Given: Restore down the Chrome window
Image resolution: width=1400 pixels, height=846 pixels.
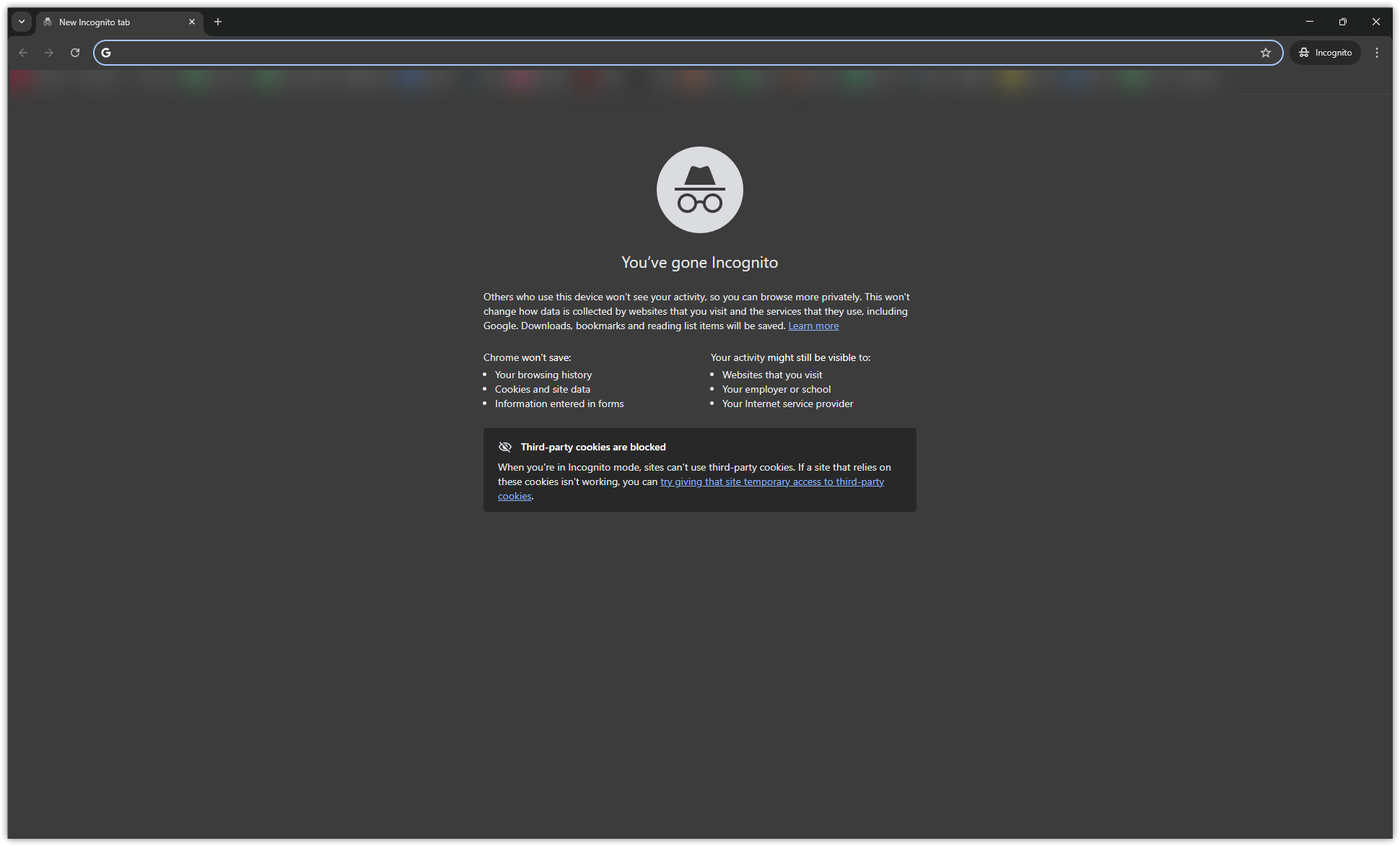Looking at the screenshot, I should 1343,22.
